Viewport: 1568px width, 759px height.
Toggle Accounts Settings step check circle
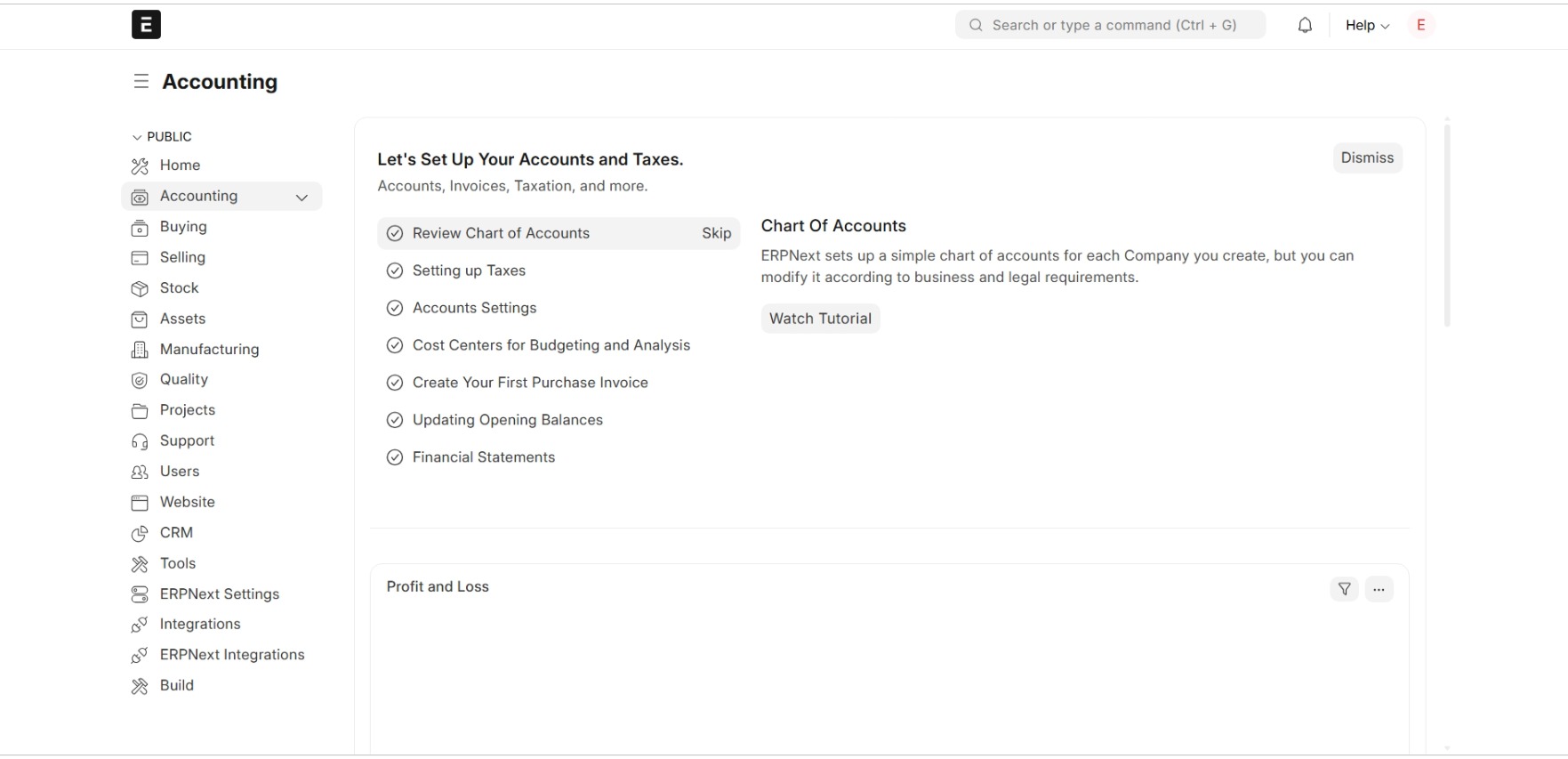click(395, 308)
